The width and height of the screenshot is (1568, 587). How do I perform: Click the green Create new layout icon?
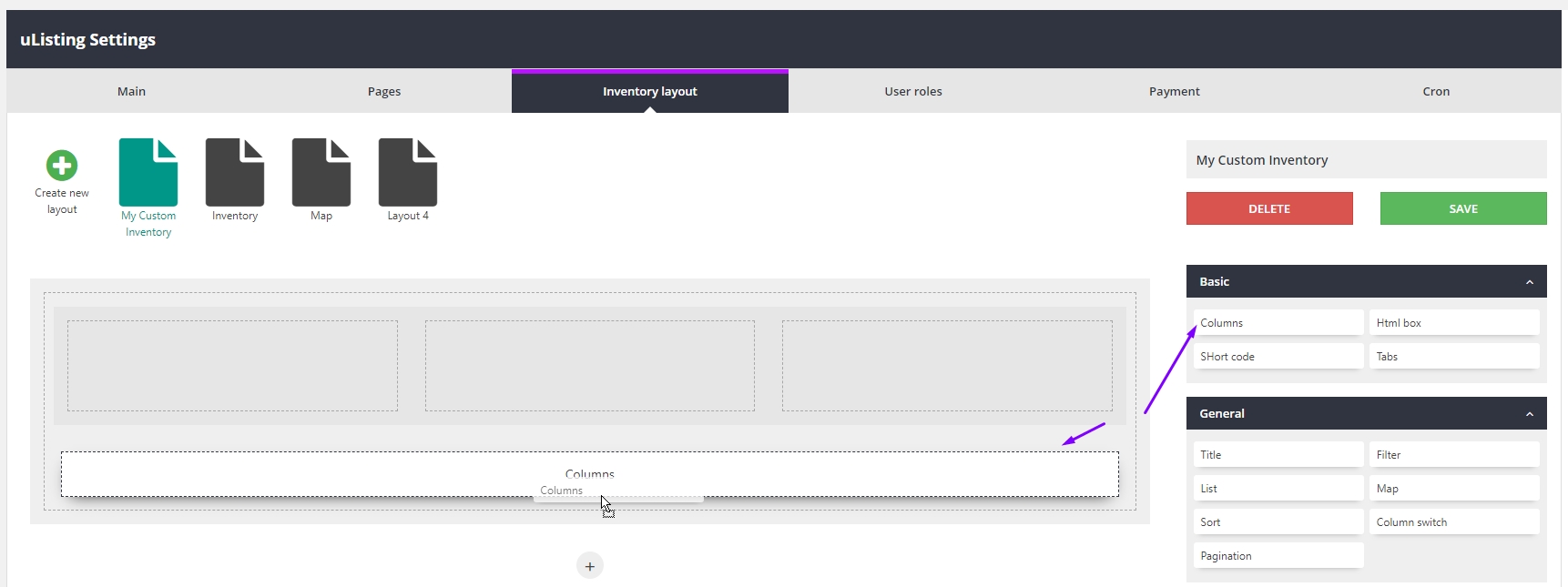click(x=62, y=166)
